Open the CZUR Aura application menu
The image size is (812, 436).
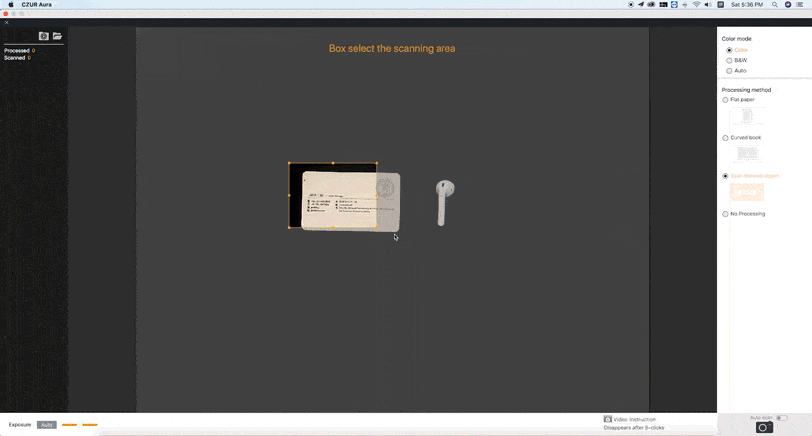tap(36, 5)
